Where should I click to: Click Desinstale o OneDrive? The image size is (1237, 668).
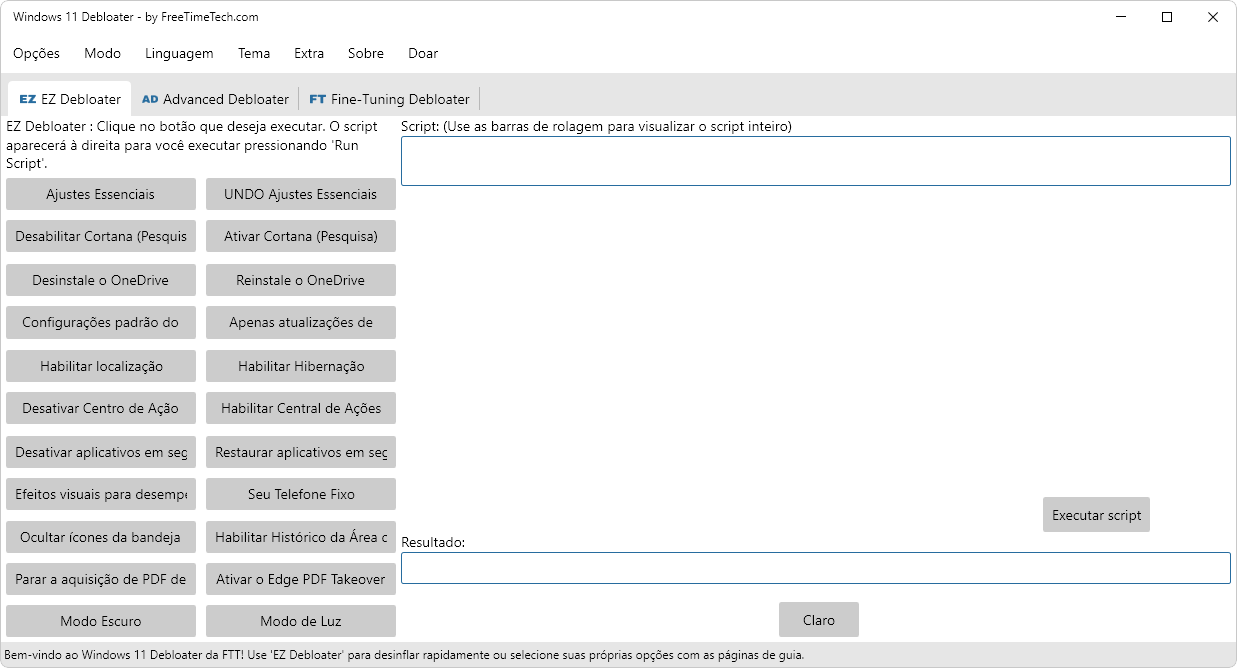point(100,280)
